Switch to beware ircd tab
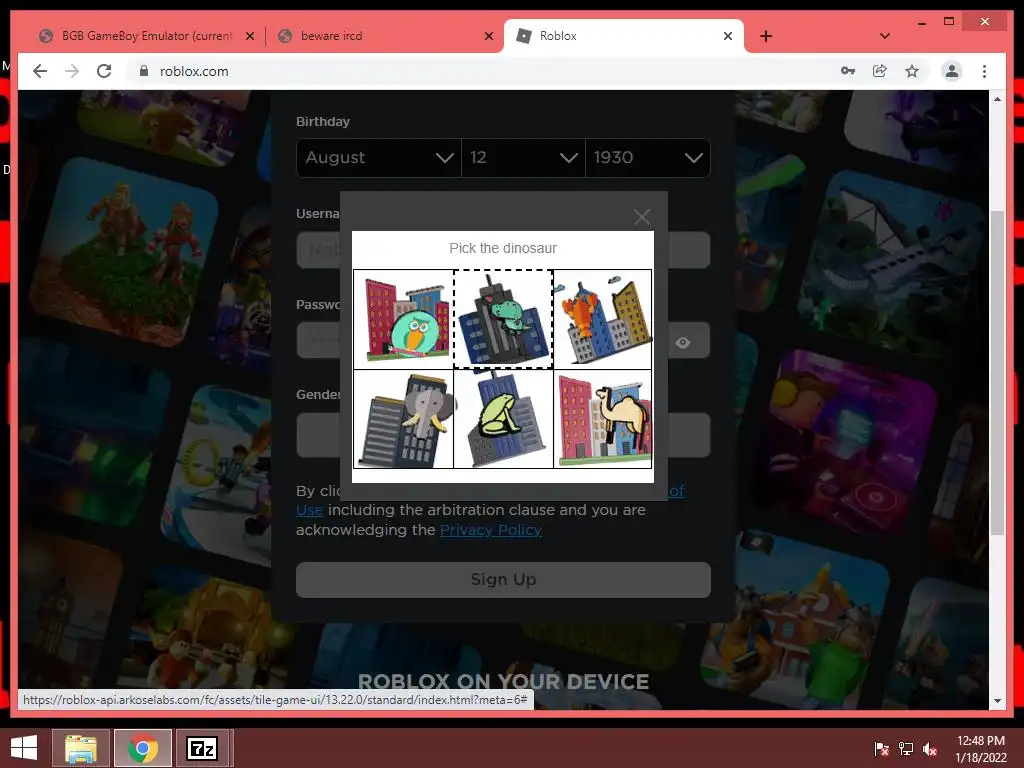 385,36
